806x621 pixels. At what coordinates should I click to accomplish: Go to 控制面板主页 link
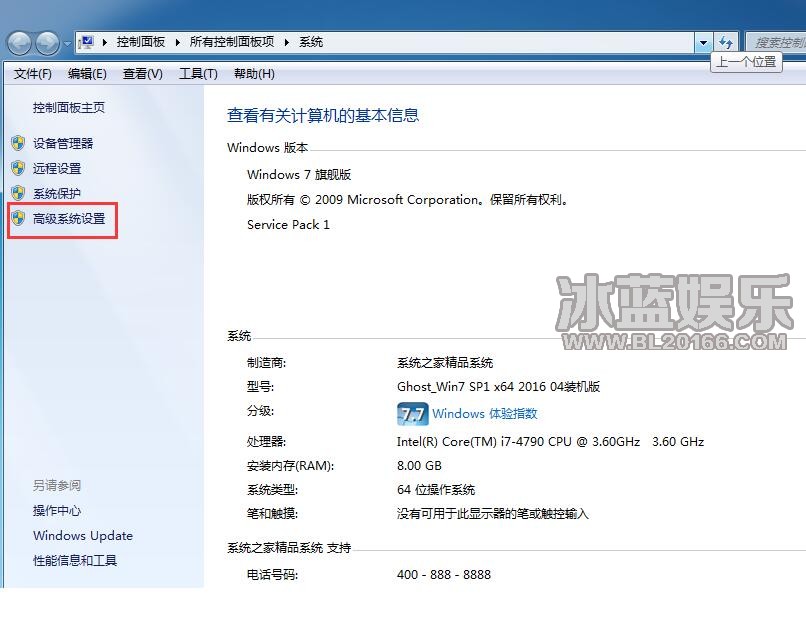(x=69, y=107)
